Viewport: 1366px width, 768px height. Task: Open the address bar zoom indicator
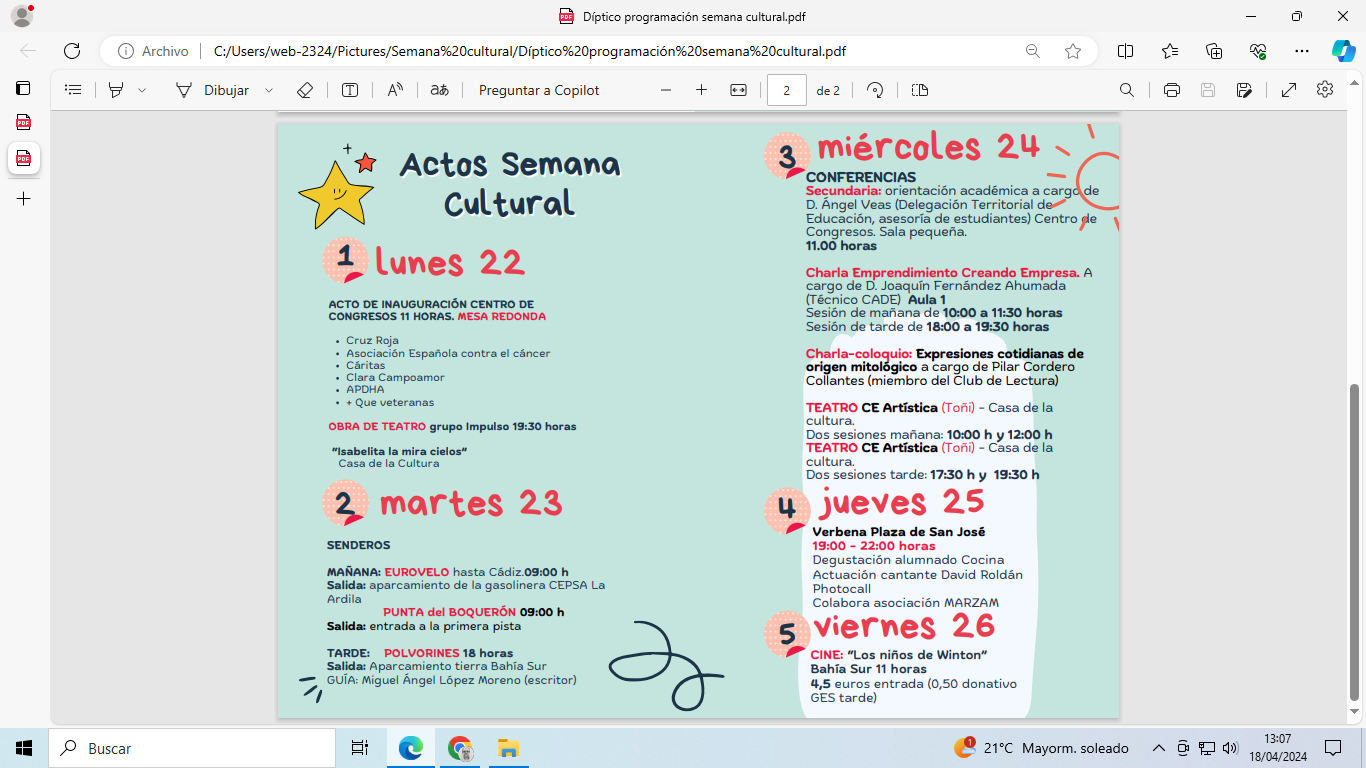tap(1032, 51)
